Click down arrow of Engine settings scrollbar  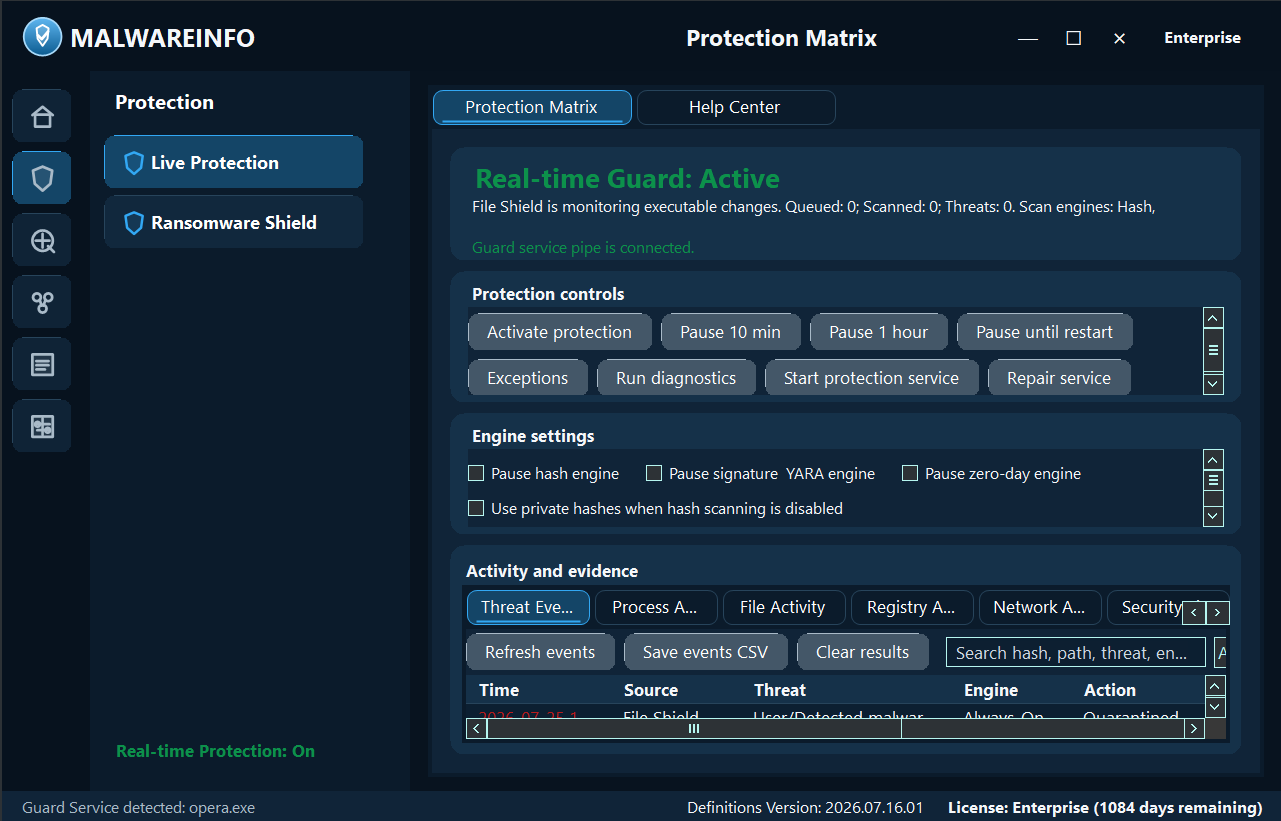click(1213, 516)
